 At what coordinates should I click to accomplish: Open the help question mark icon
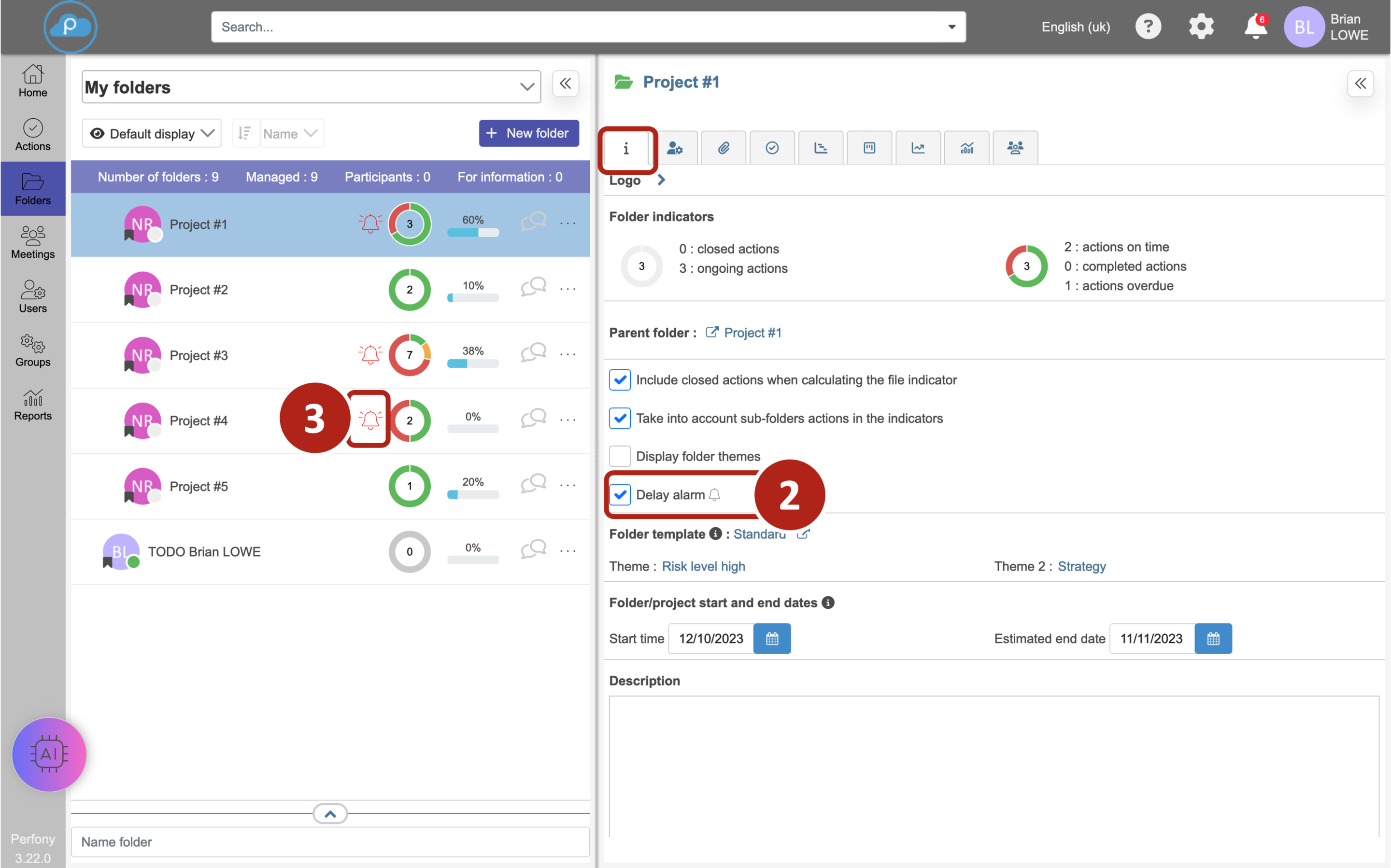click(1148, 27)
